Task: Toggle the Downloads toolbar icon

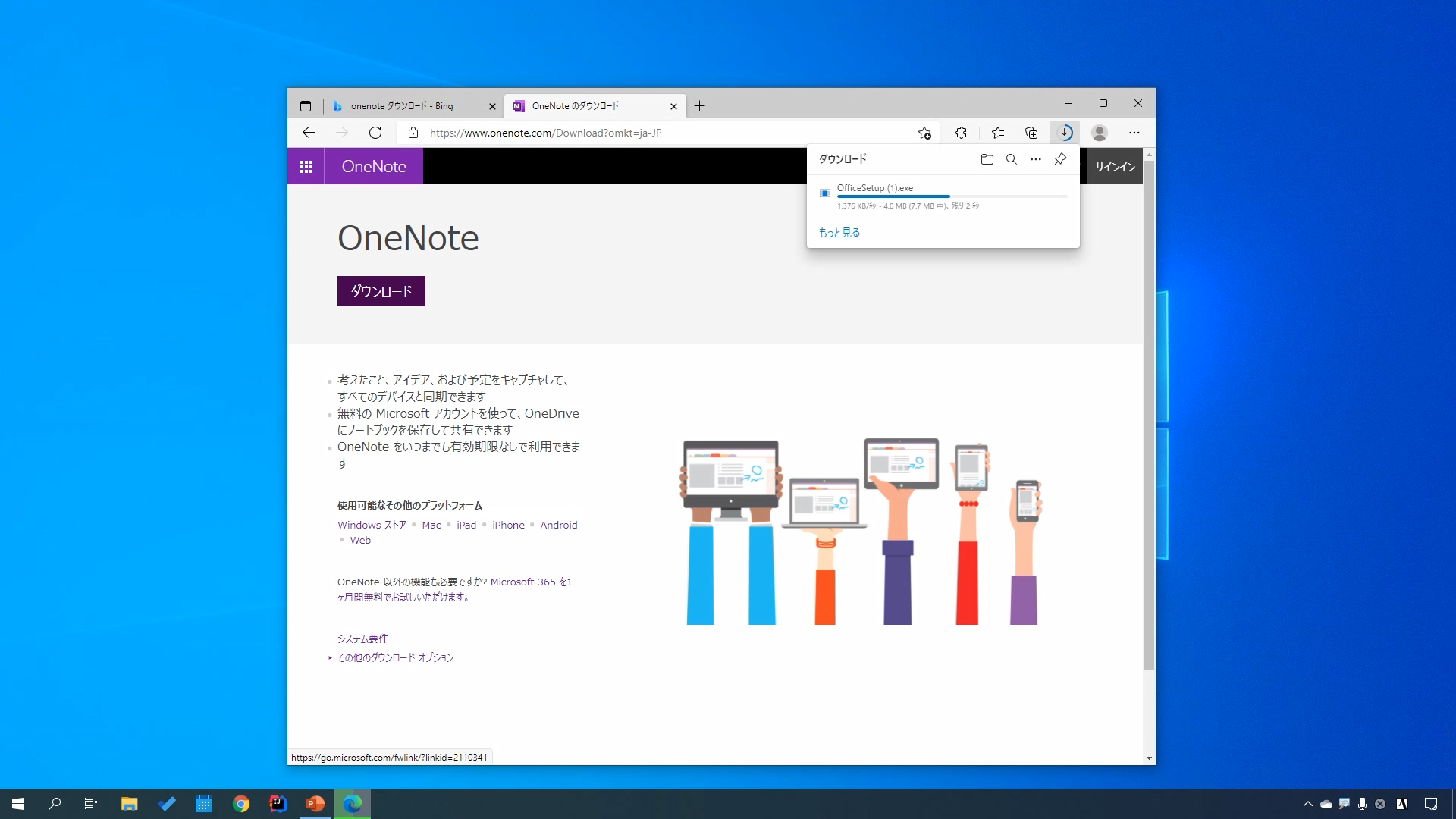Action: coord(1065,133)
